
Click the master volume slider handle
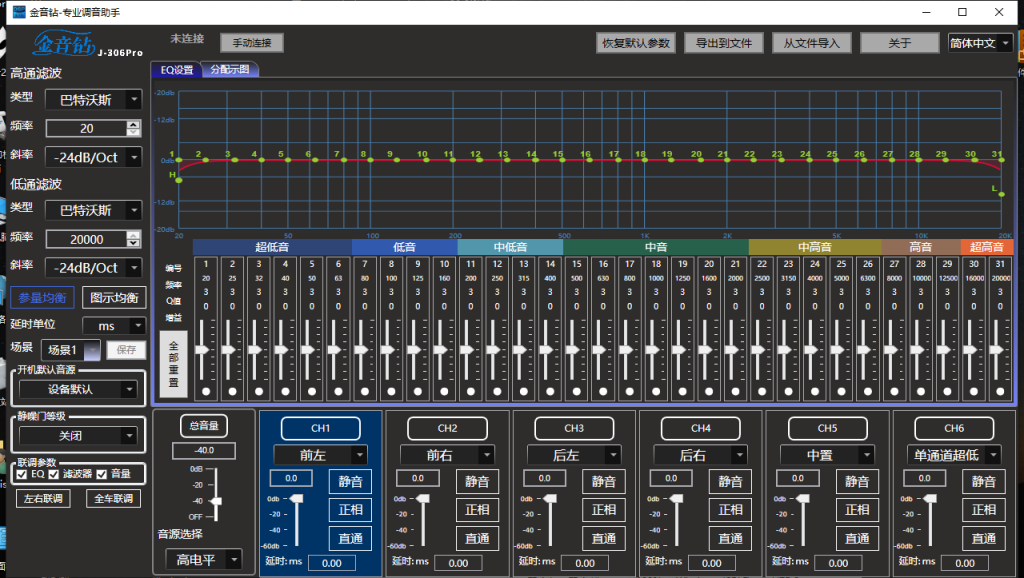pos(216,501)
